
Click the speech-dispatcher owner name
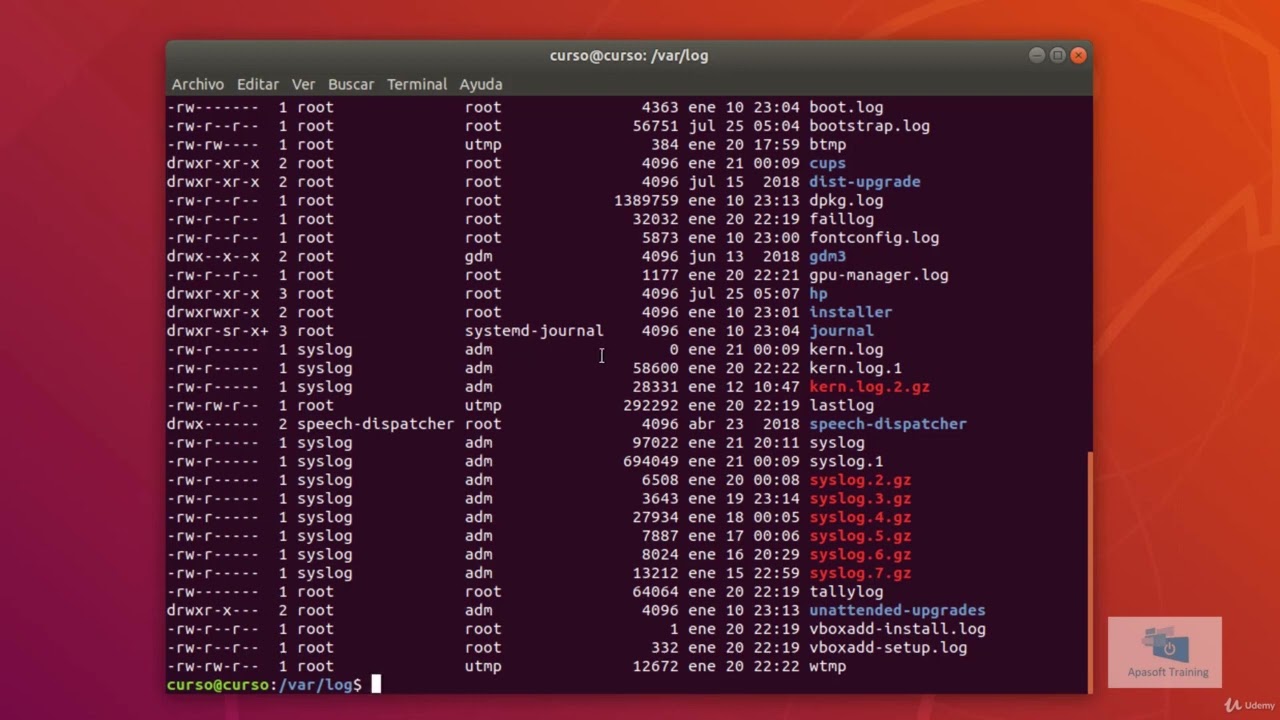point(375,424)
